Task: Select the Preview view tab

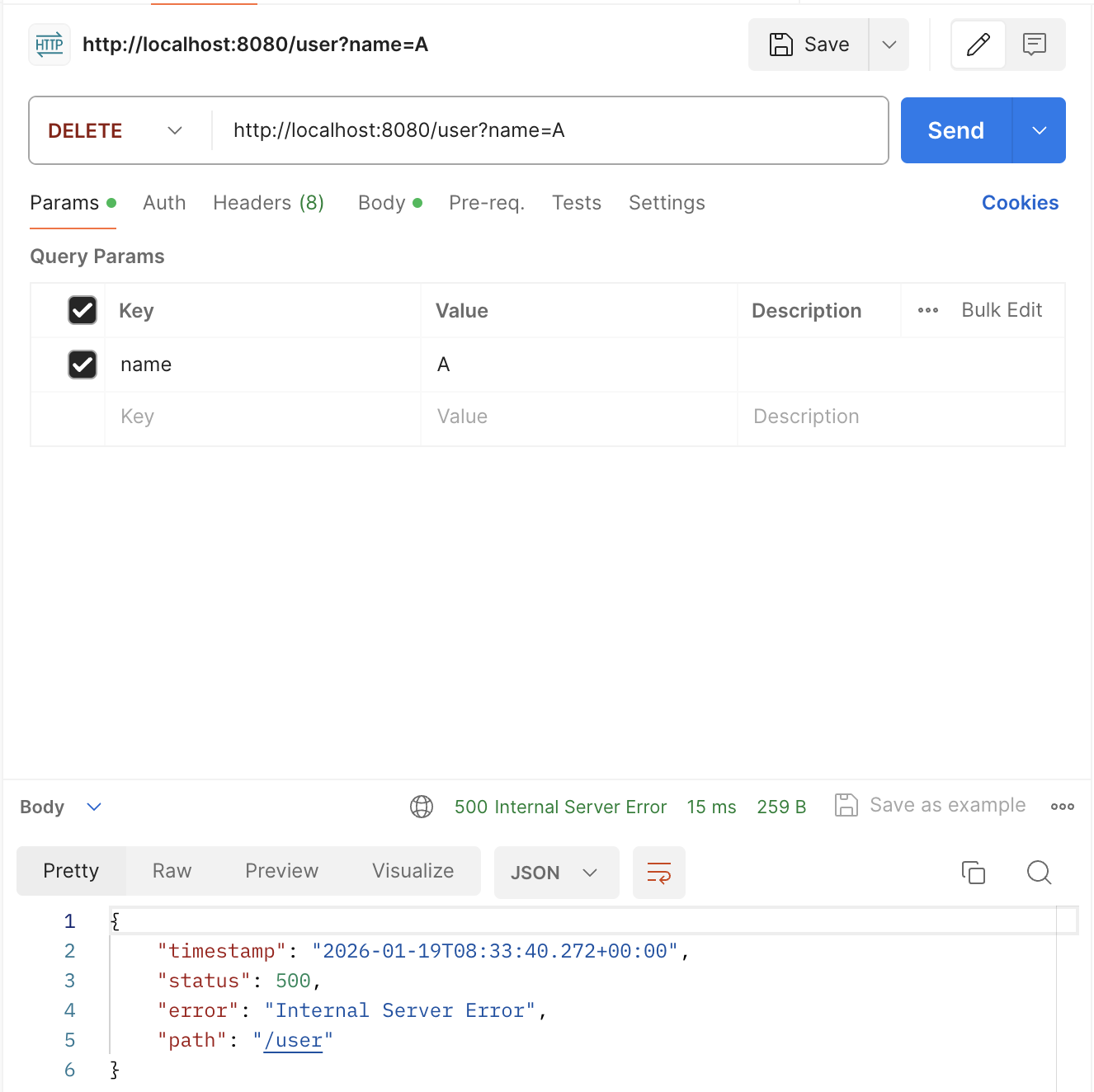Action: click(x=281, y=871)
